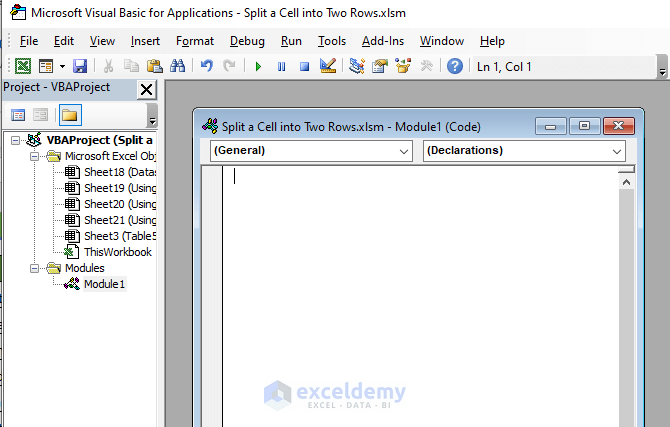Click inside the Module1 code editor

[x=420, y=296]
